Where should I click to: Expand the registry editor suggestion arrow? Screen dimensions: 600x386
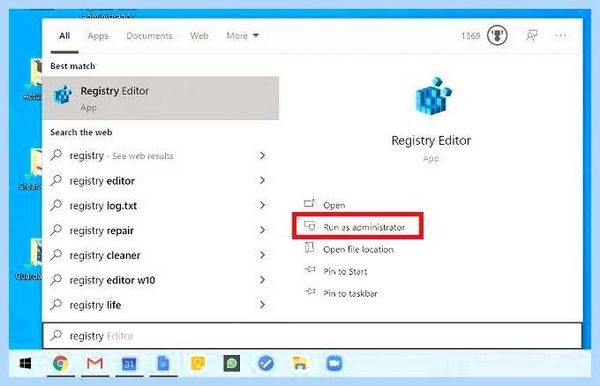(262, 180)
